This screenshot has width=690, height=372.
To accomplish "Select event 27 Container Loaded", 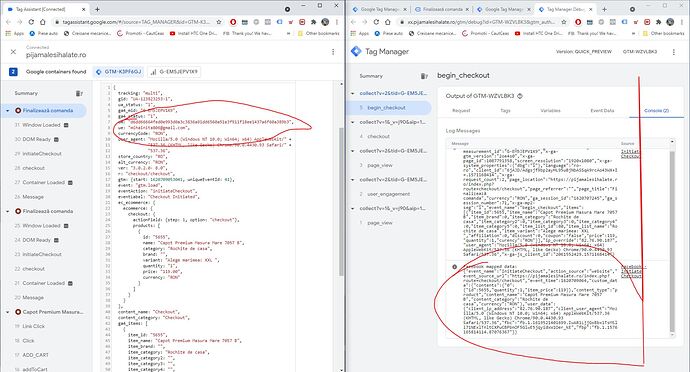I will tap(44, 183).
